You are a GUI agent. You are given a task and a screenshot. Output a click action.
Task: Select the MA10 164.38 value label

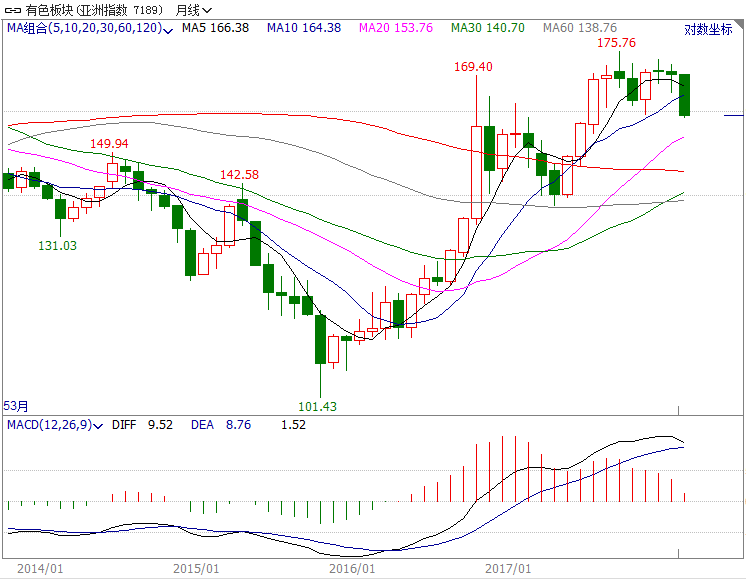click(304, 28)
